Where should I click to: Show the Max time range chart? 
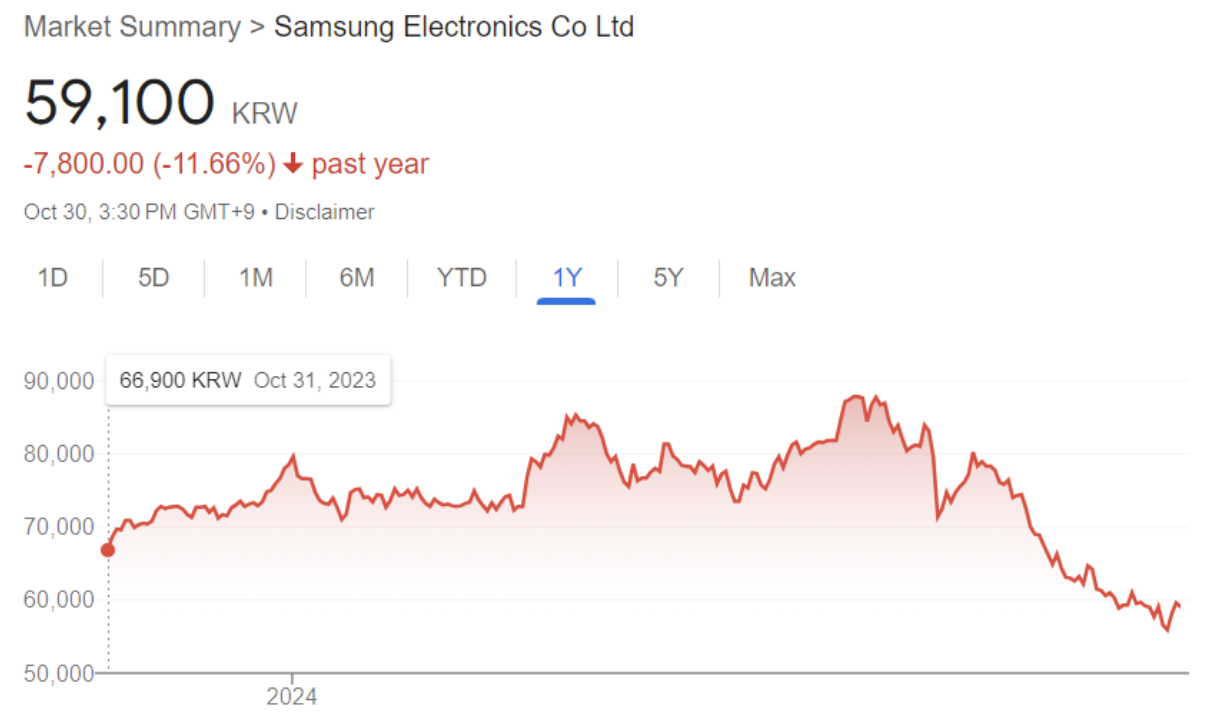(x=772, y=277)
